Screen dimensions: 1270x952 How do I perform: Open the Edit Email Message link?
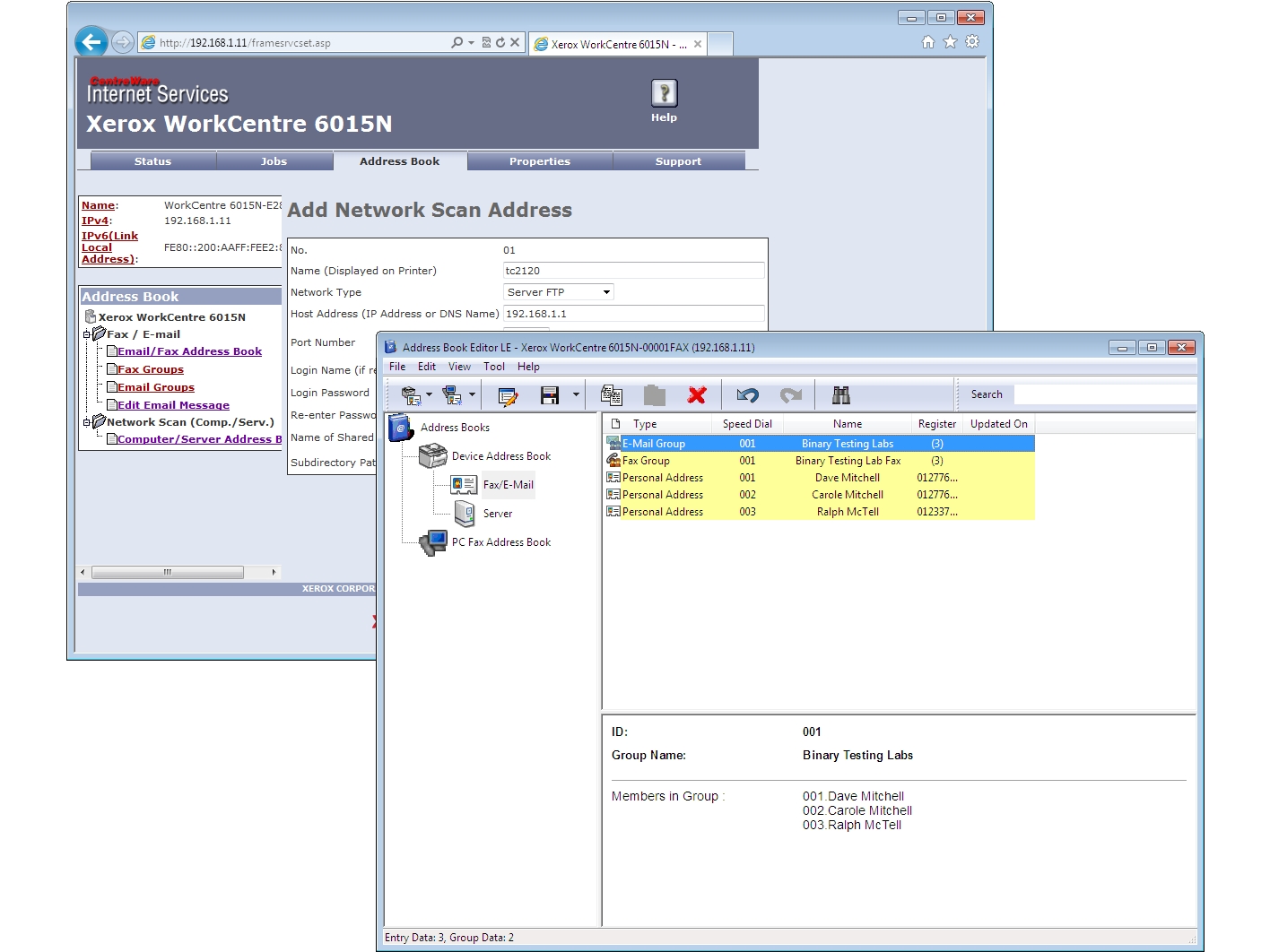point(173,405)
